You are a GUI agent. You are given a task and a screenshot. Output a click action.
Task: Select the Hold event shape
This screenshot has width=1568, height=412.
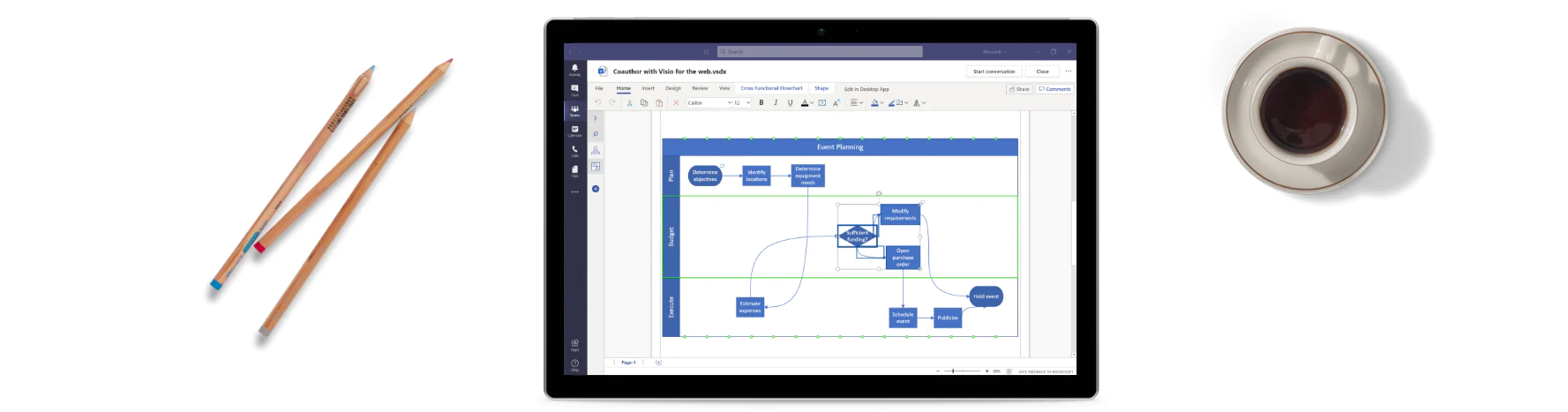click(986, 296)
